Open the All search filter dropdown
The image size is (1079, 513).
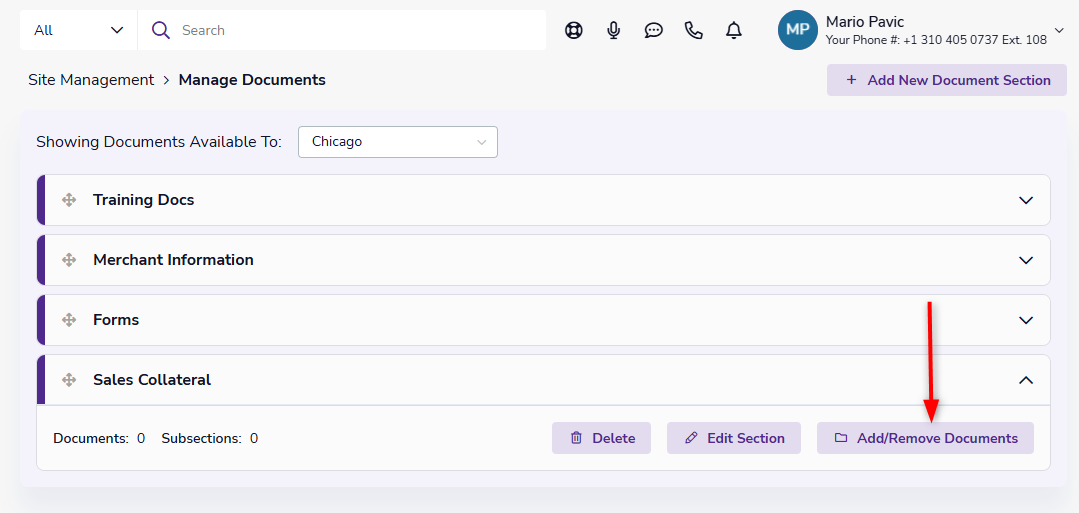(78, 30)
